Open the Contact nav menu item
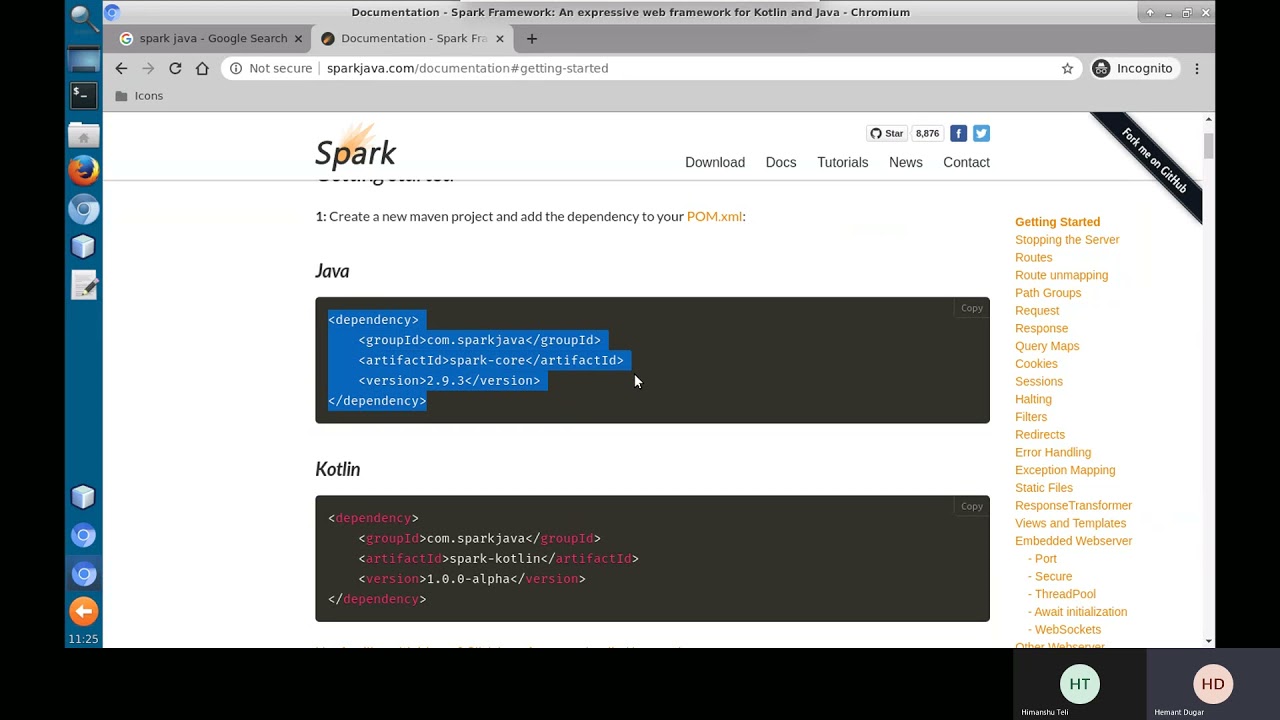1280x720 pixels. [966, 162]
